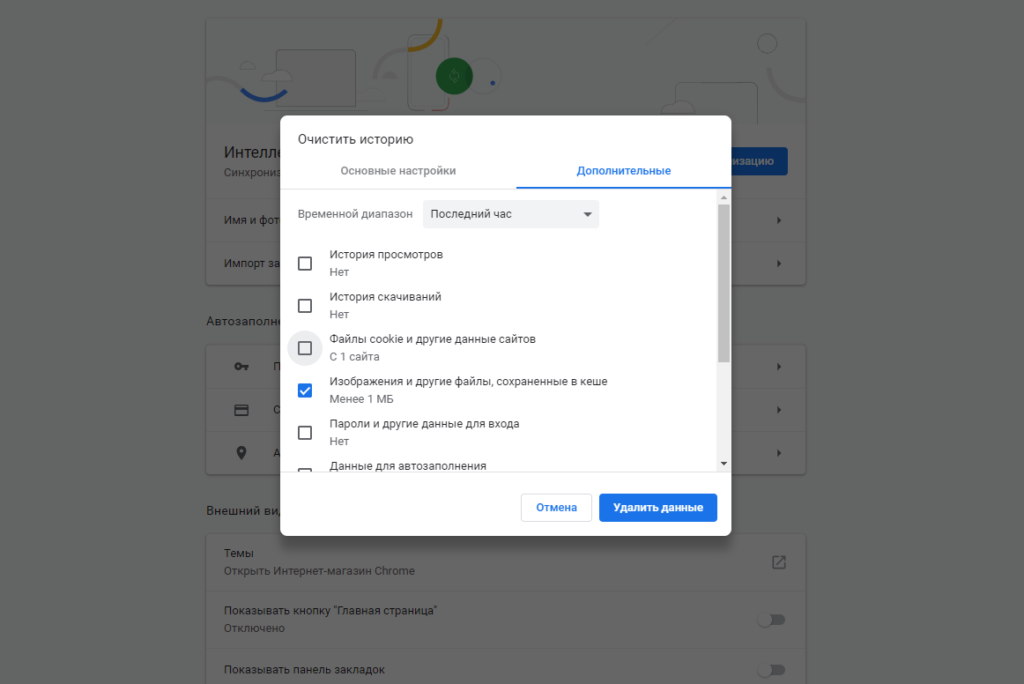The width and height of the screenshot is (1024, 684).
Task: Tick the Файлы cookie checkbox
Action: (x=305, y=348)
